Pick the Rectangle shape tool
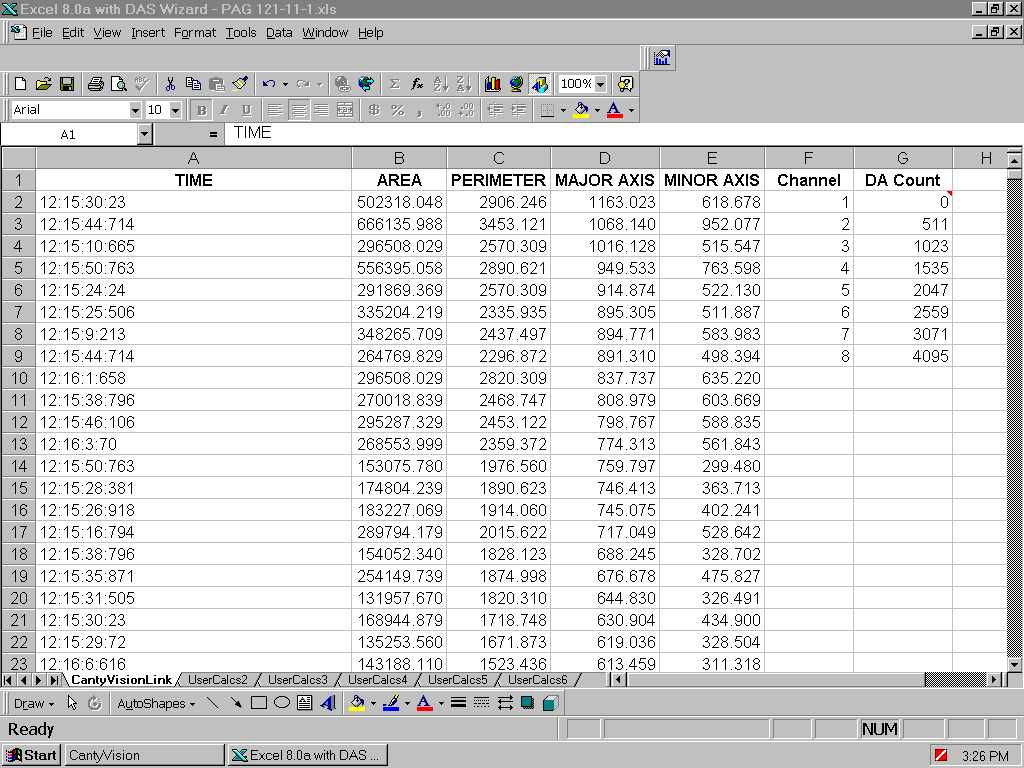Screen dimensions: 1024x768 click(259, 703)
